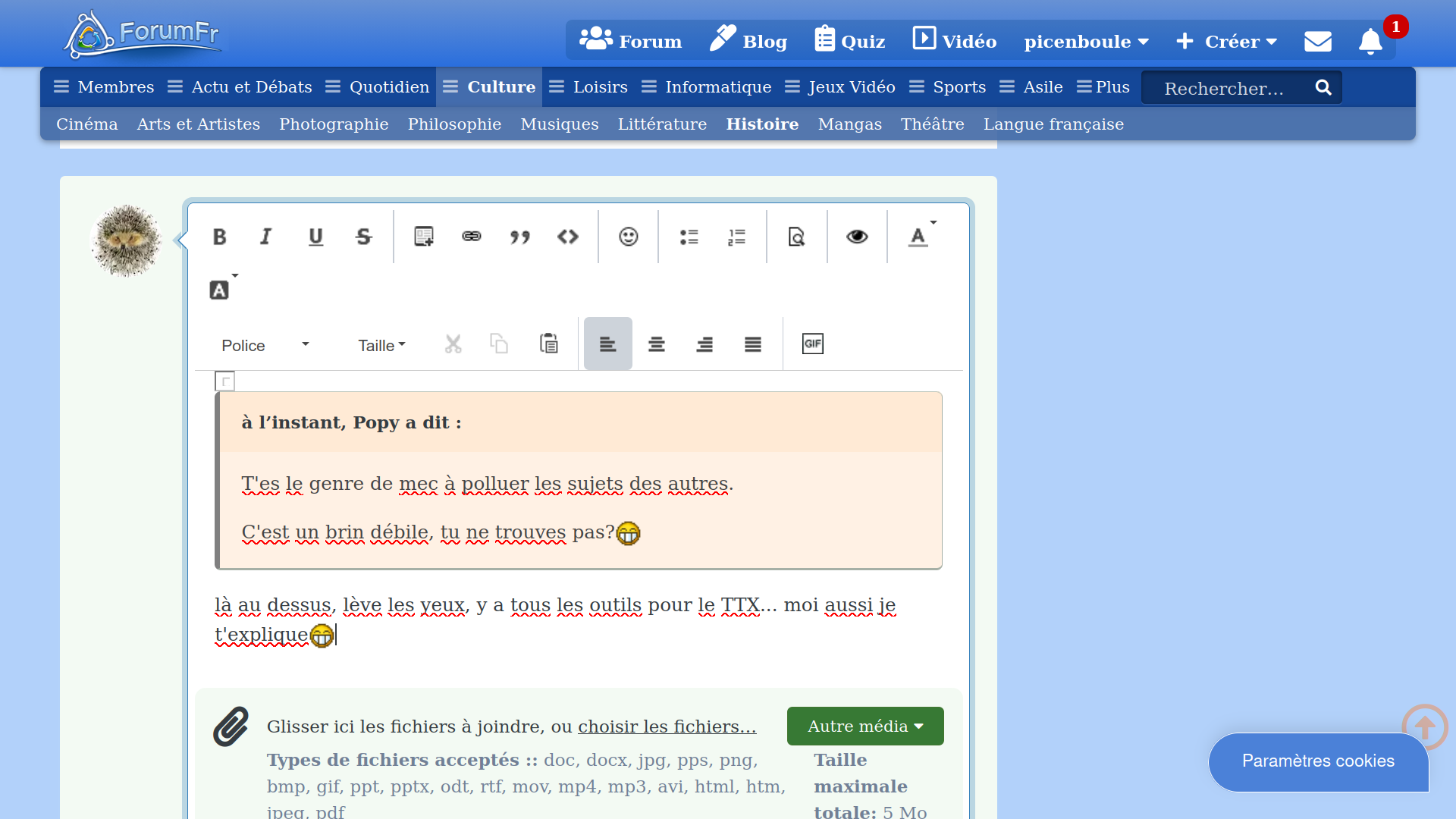Viewport: 1456px width, 819px height.
Task: Click the paperclip attachment icon
Action: pyautogui.click(x=231, y=727)
